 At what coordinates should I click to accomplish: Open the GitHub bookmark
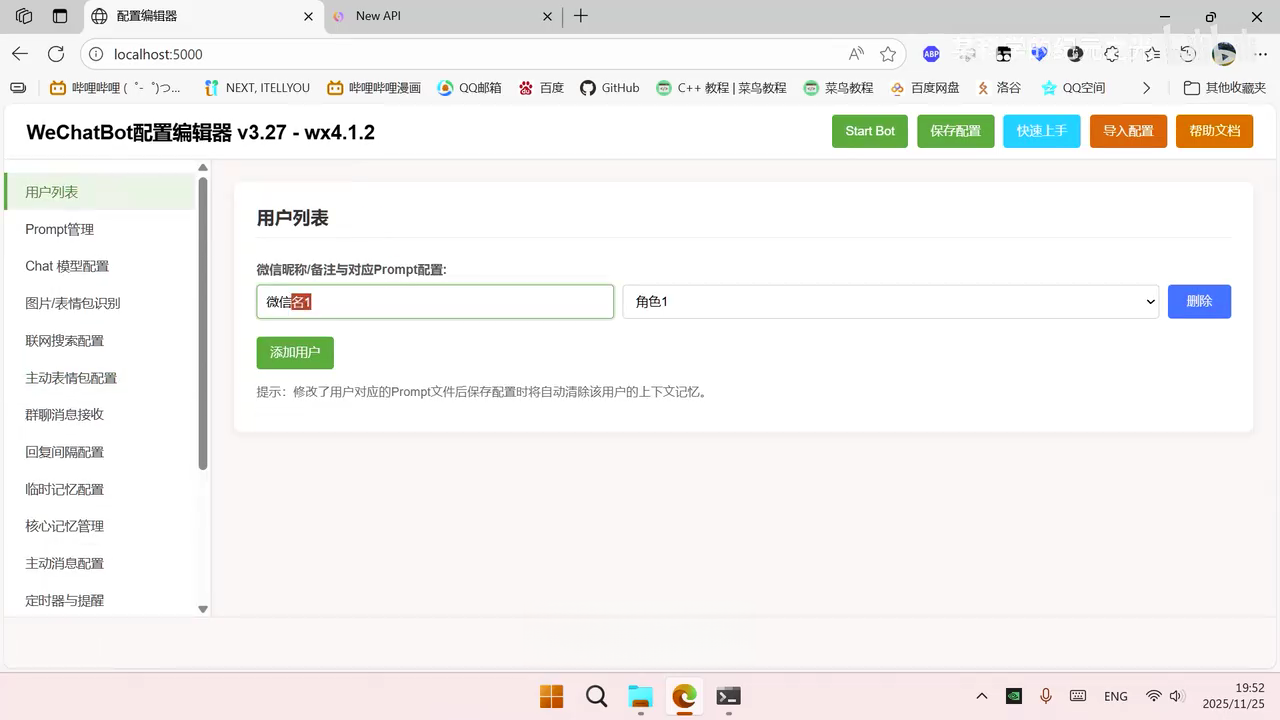tap(609, 88)
